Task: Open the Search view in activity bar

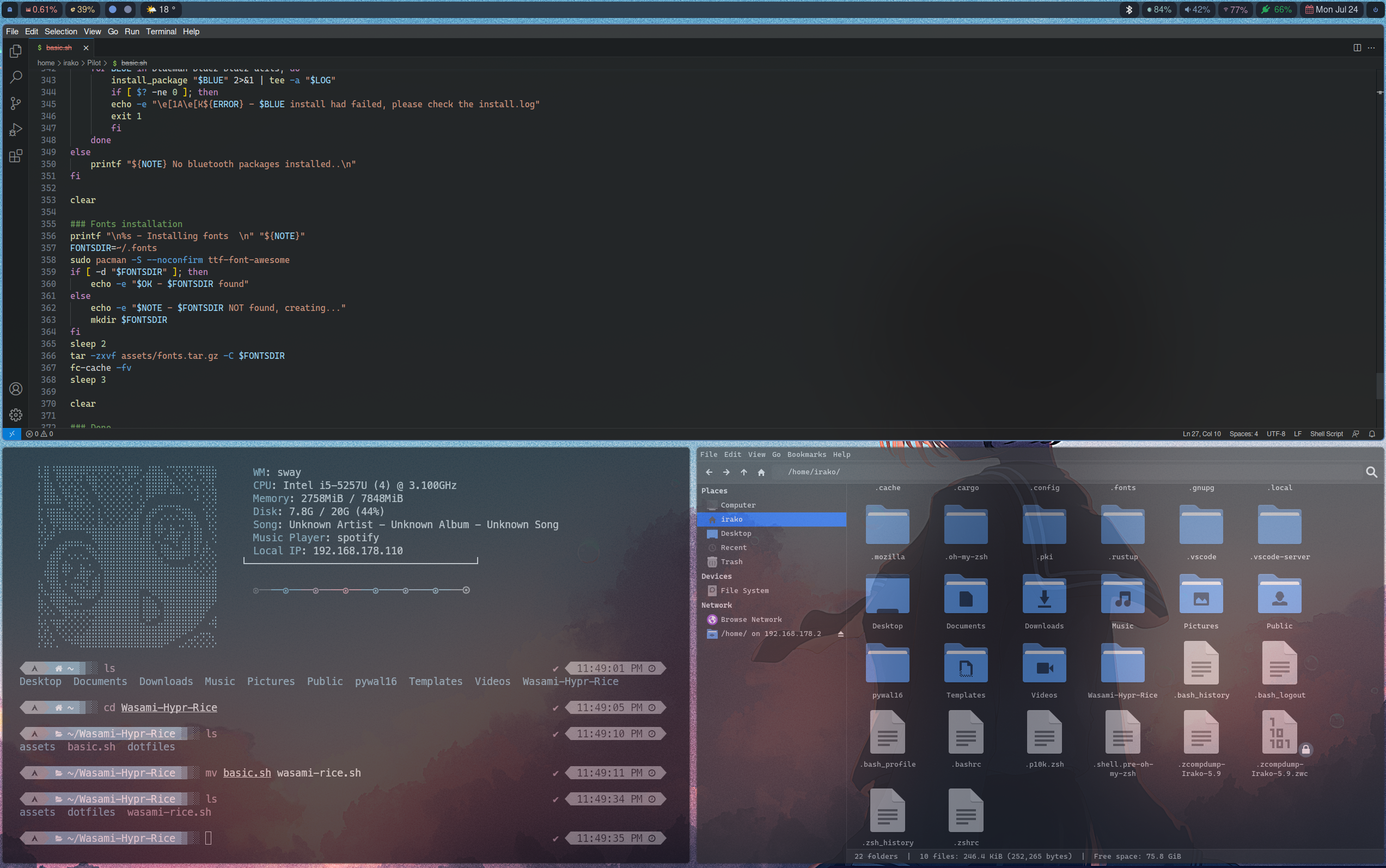Action: pyautogui.click(x=15, y=77)
